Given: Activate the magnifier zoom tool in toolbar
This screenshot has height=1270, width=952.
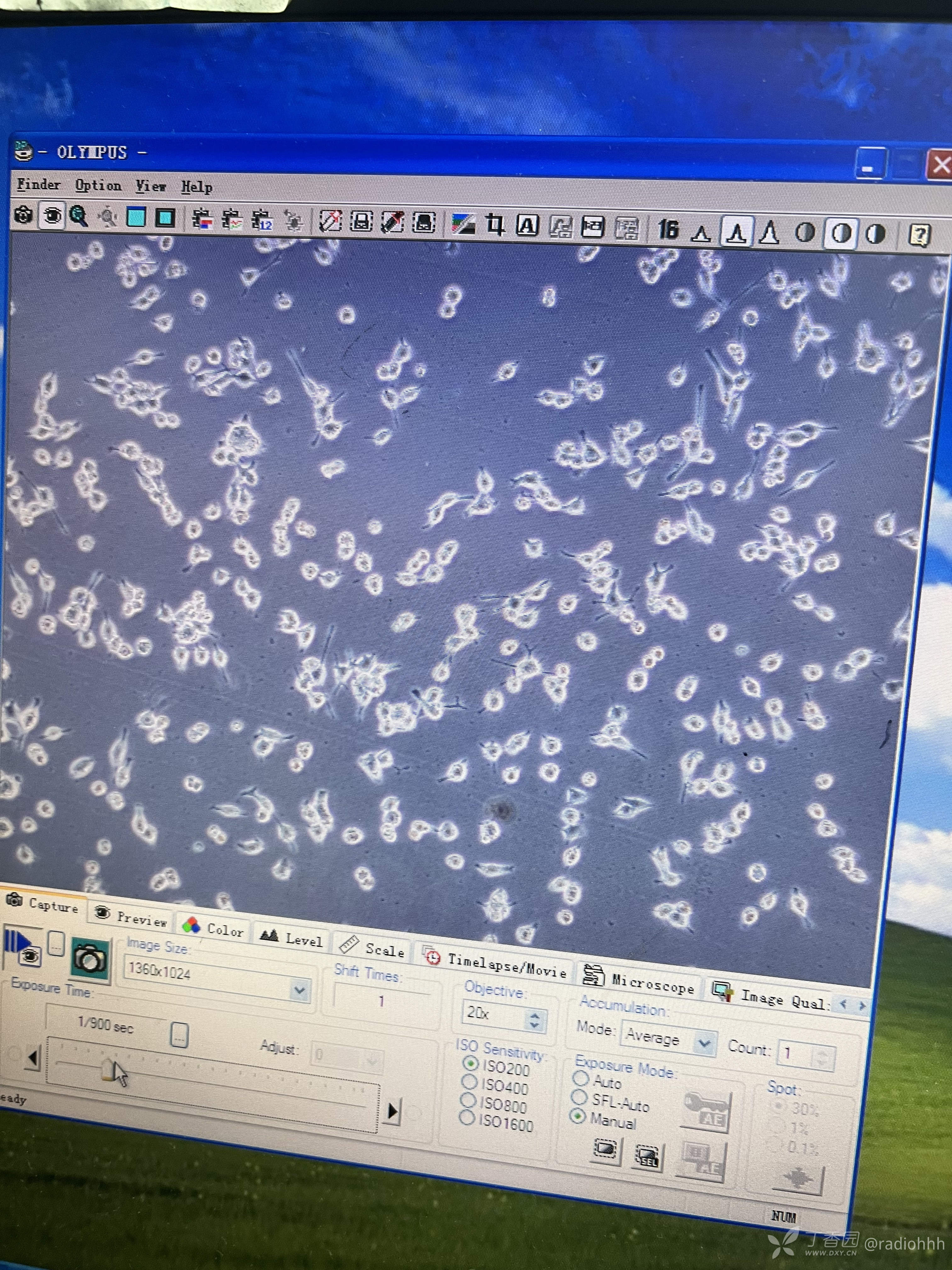Looking at the screenshot, I should click(x=79, y=216).
